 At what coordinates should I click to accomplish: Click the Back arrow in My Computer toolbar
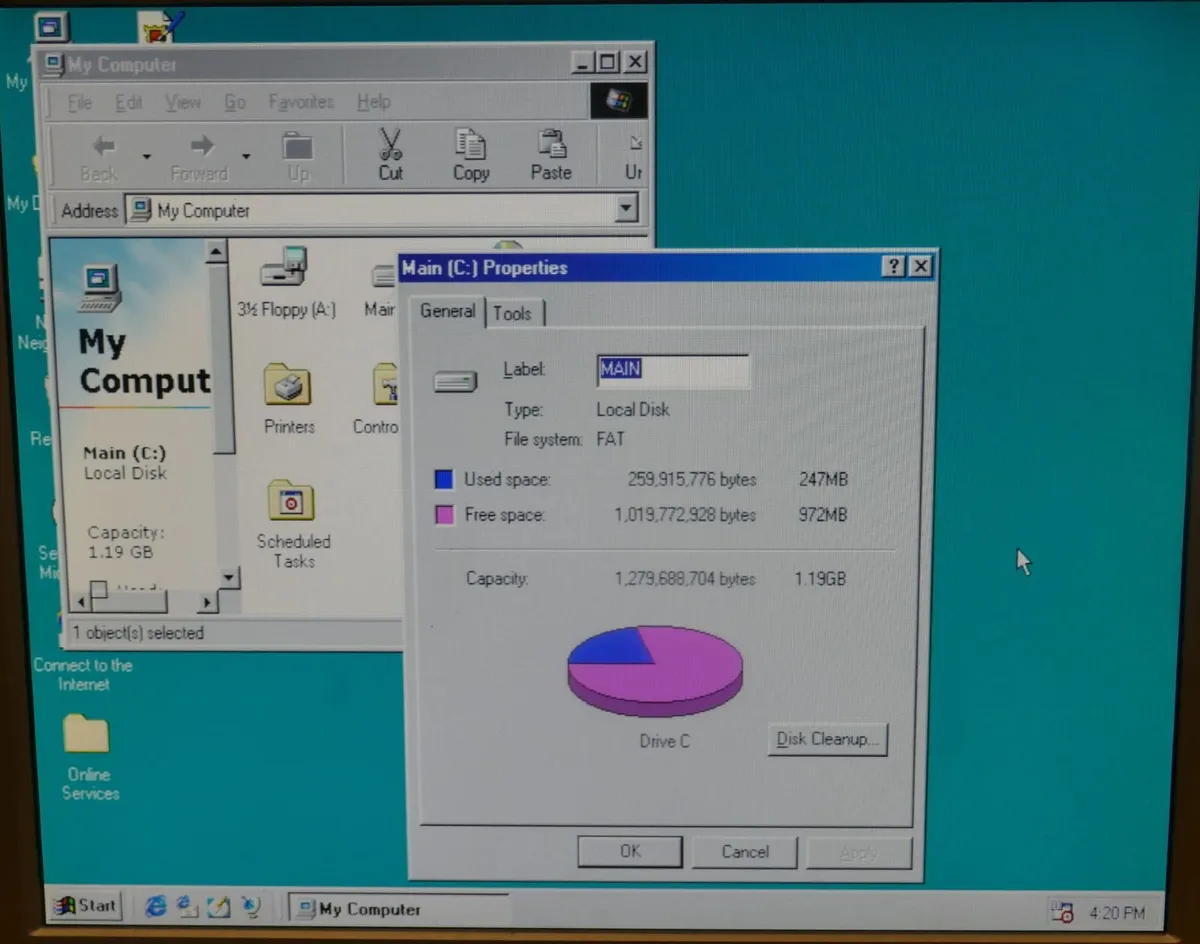[104, 147]
